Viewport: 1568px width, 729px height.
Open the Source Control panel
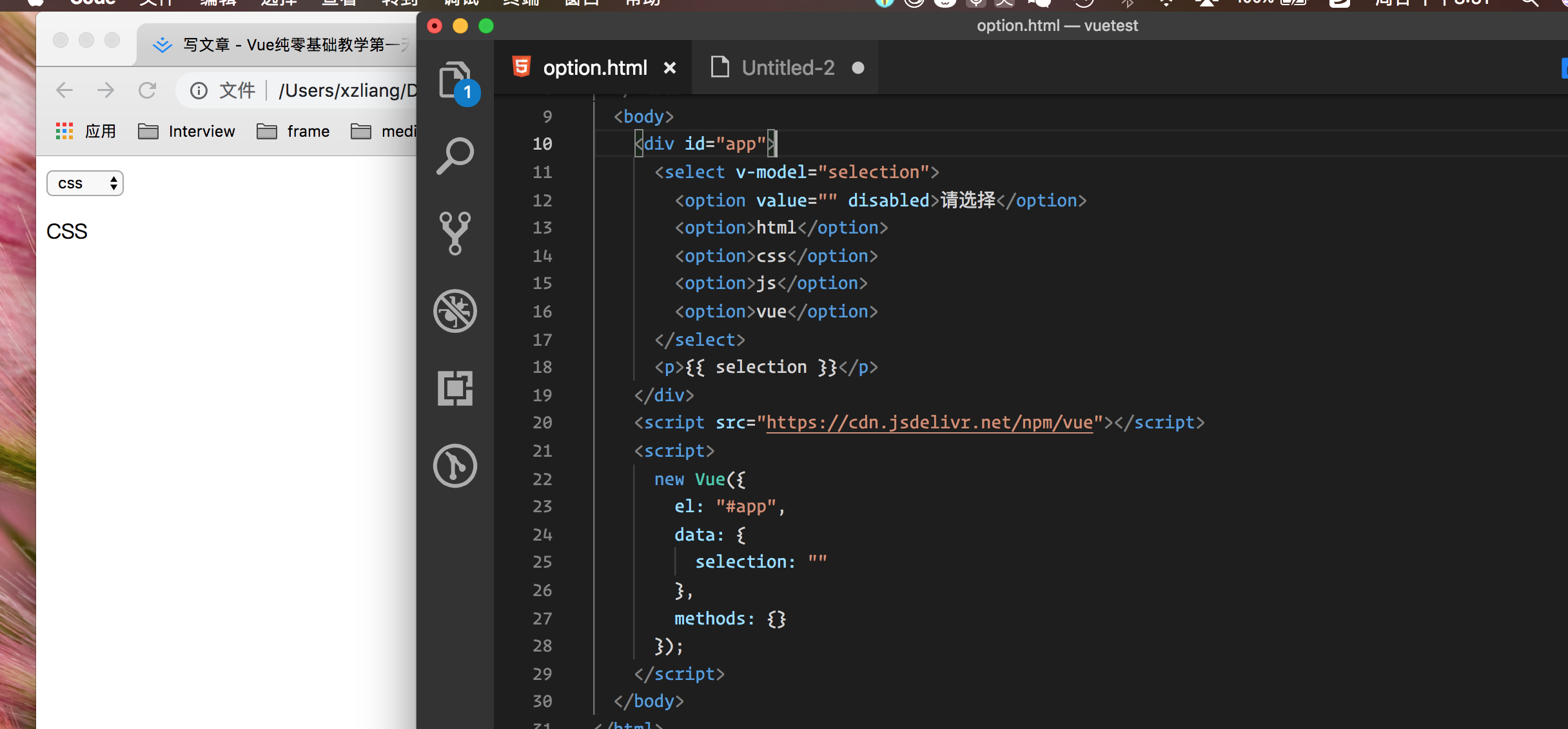pos(455,233)
